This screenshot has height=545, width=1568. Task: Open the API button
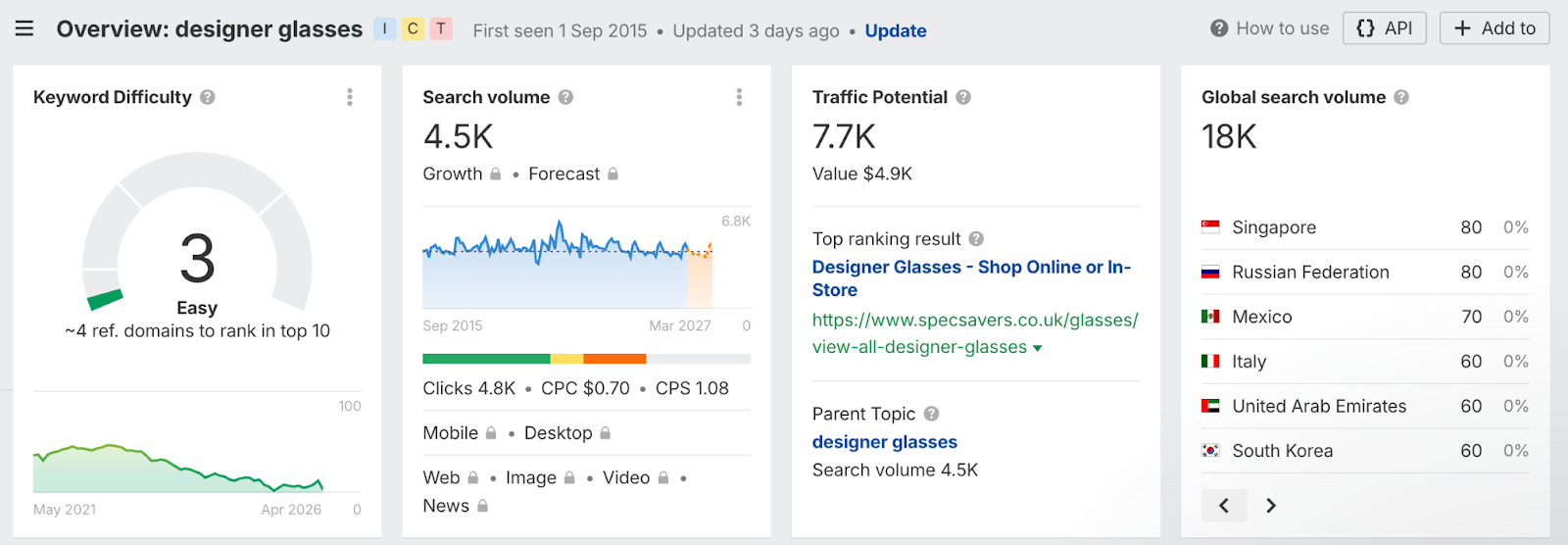coord(1384,28)
